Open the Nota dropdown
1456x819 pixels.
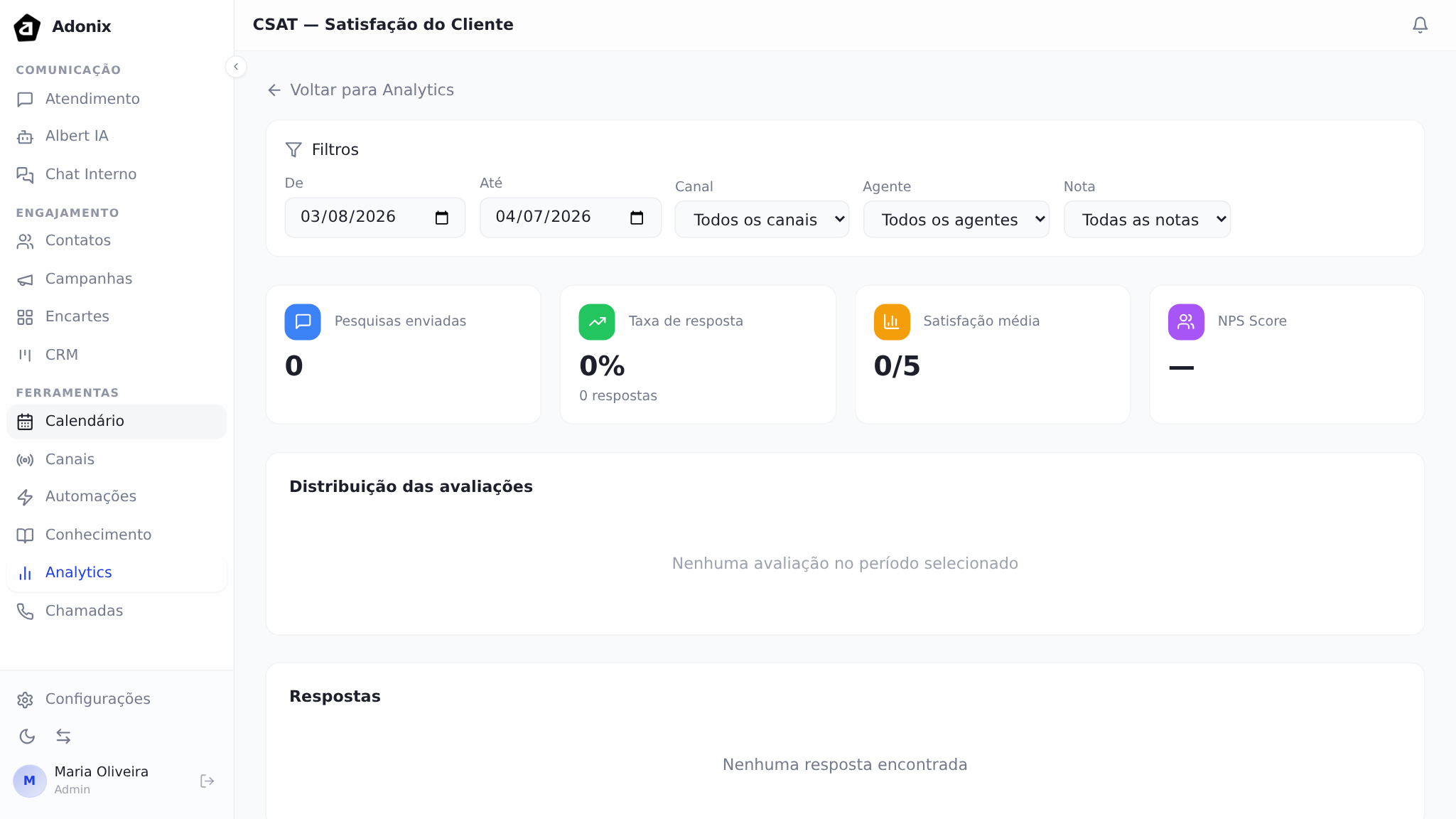(x=1146, y=219)
